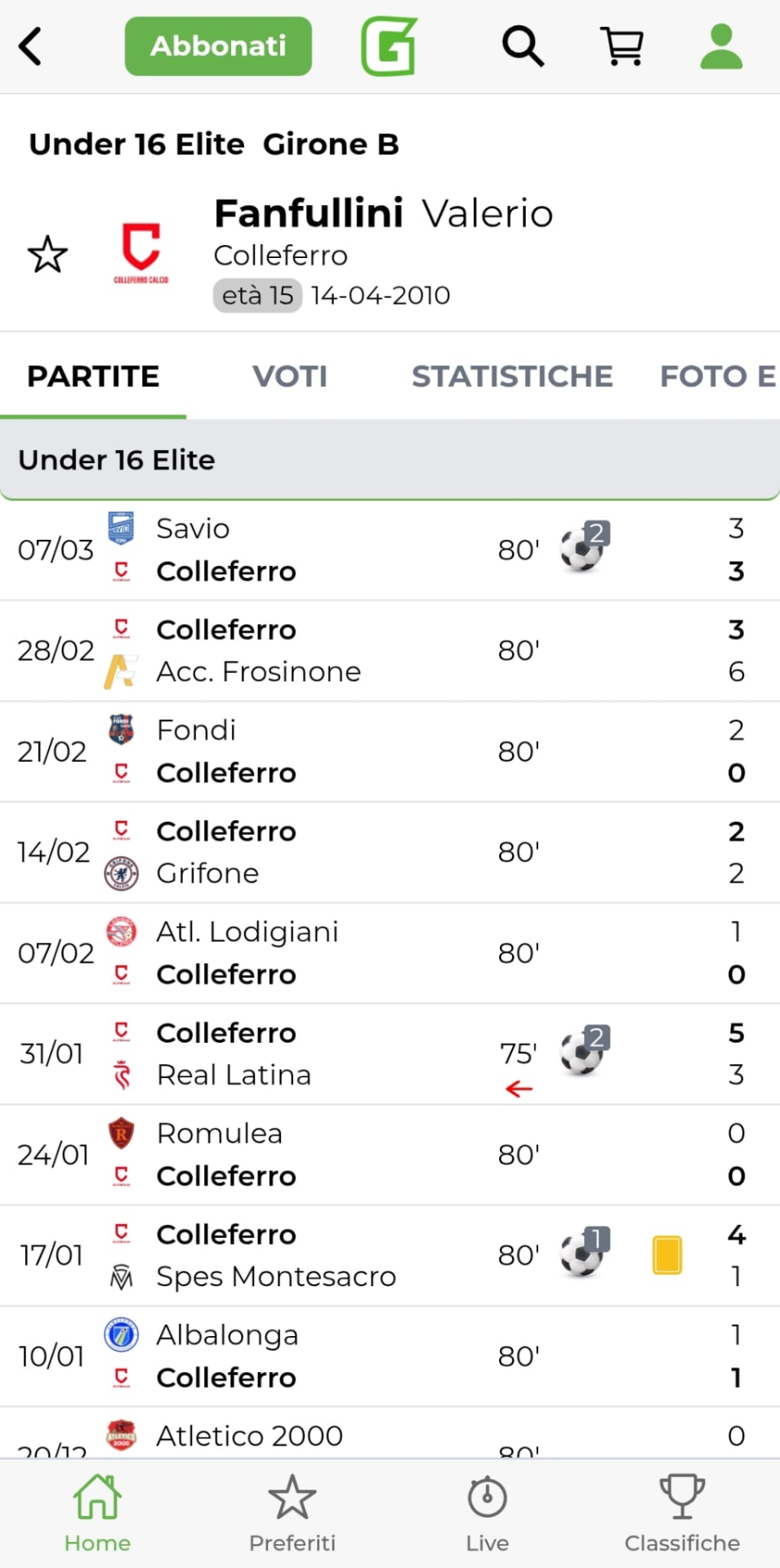Go to Home in bottom navigation
The width and height of the screenshot is (780, 1568).
tap(97, 1512)
